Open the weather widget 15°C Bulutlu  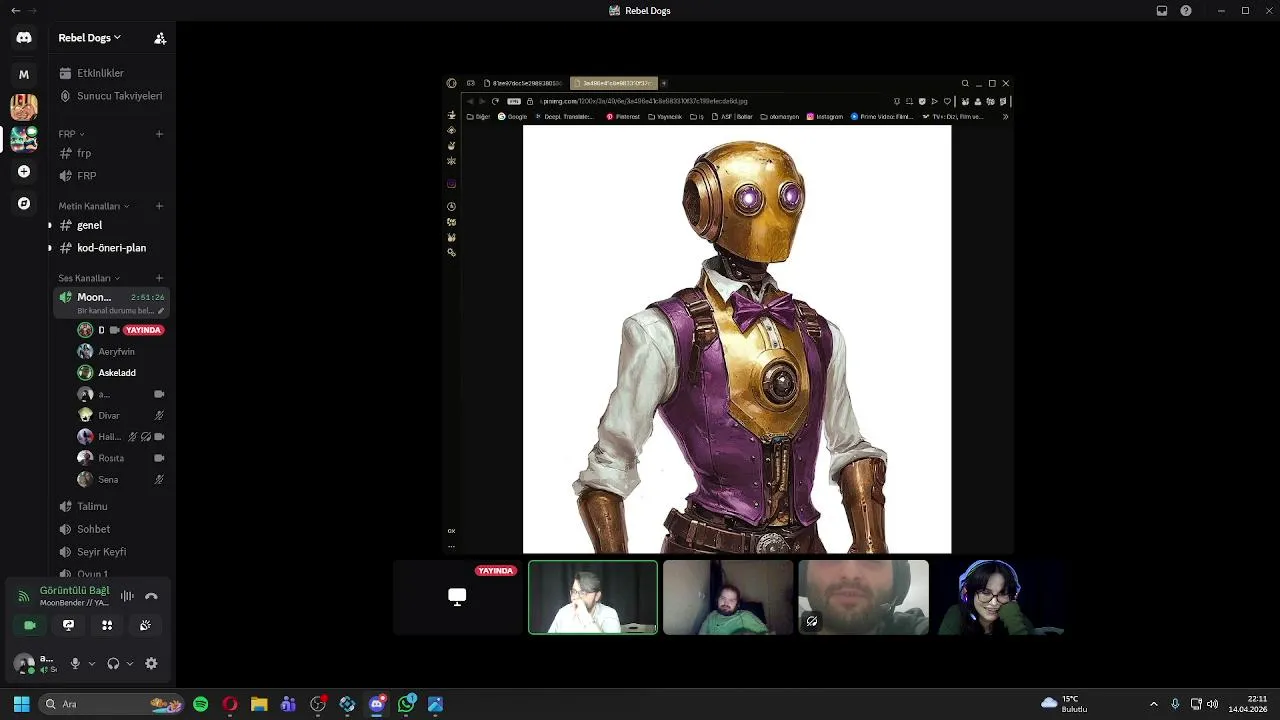[x=1064, y=704]
